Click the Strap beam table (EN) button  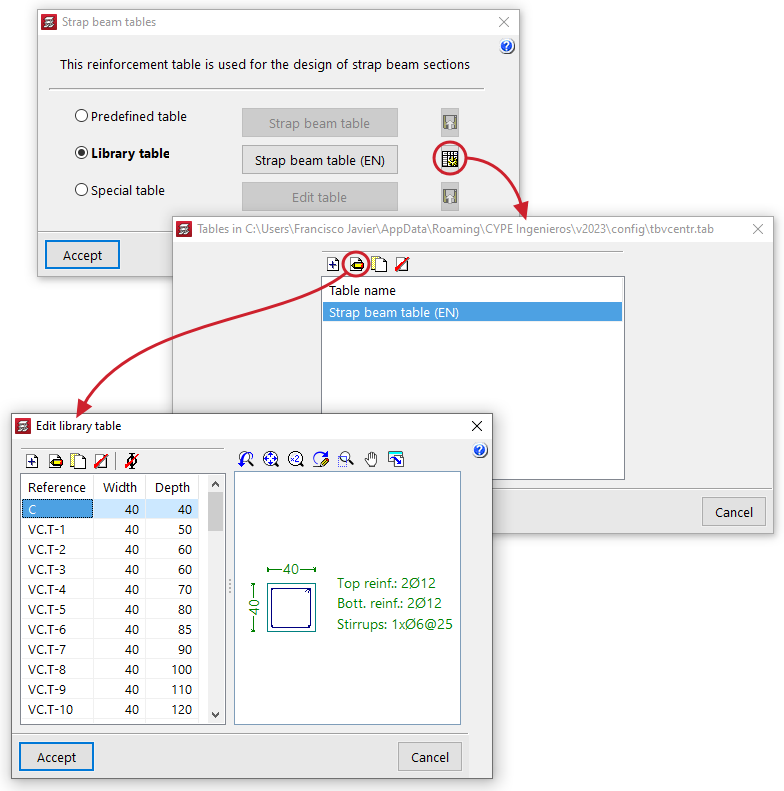pos(319,160)
